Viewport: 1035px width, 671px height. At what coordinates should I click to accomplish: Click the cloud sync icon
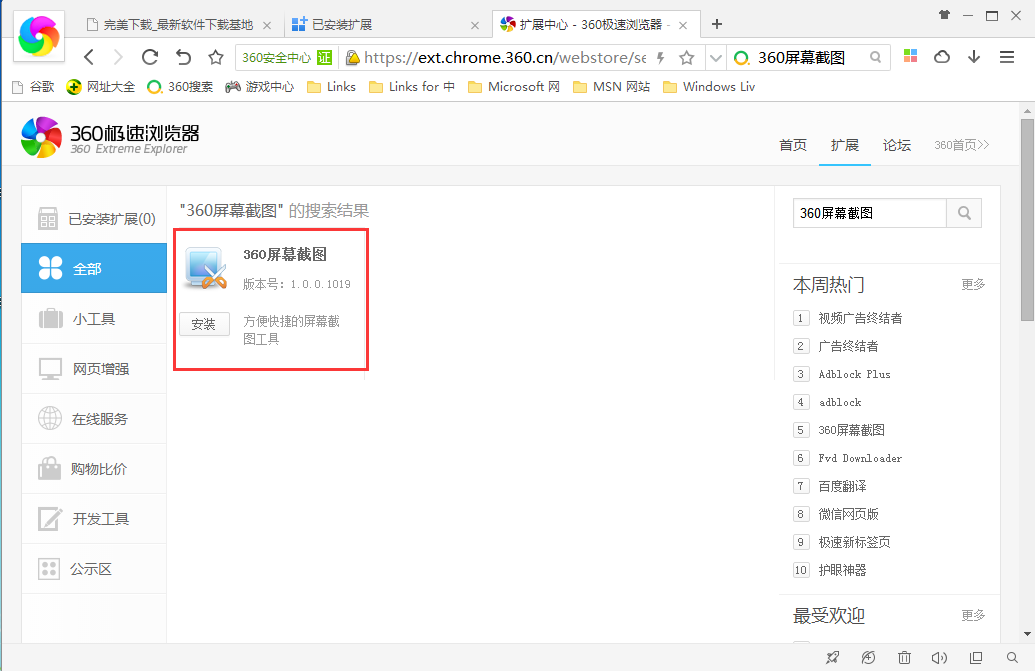942,57
